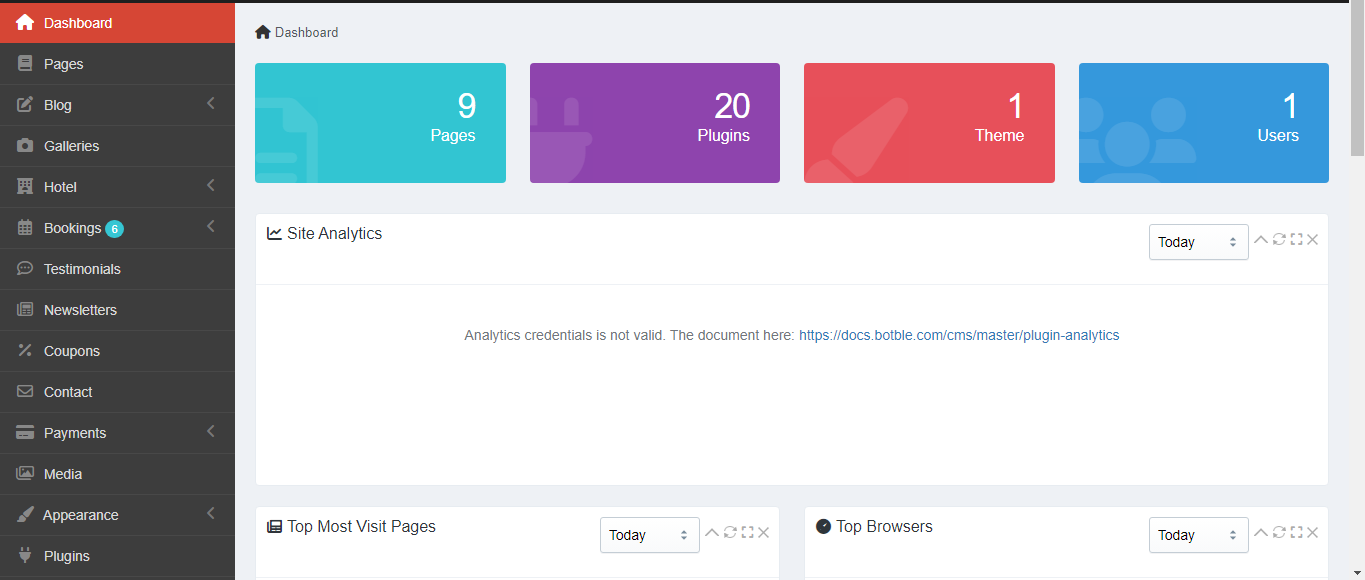Reload the Top Browsers widget

(1279, 532)
